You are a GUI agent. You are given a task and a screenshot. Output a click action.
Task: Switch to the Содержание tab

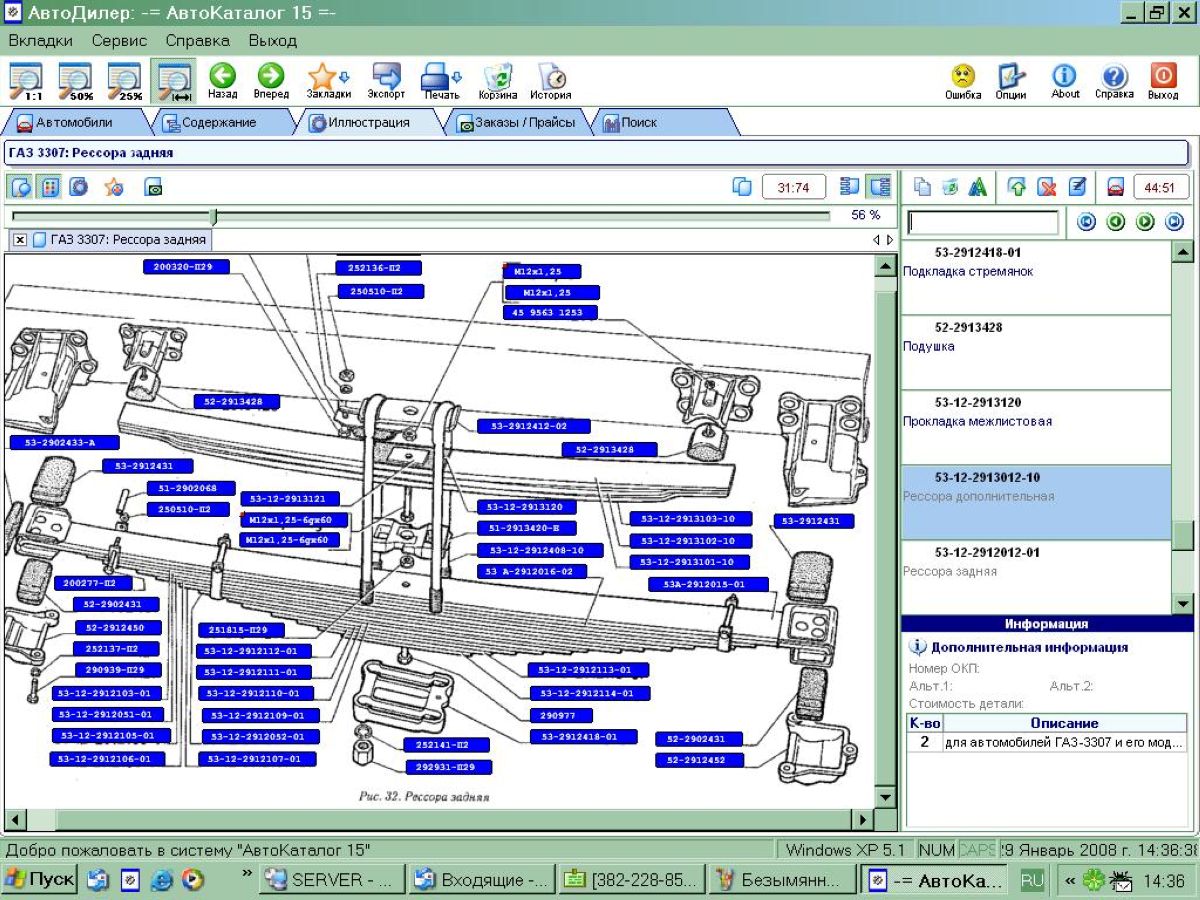pyautogui.click(x=218, y=123)
